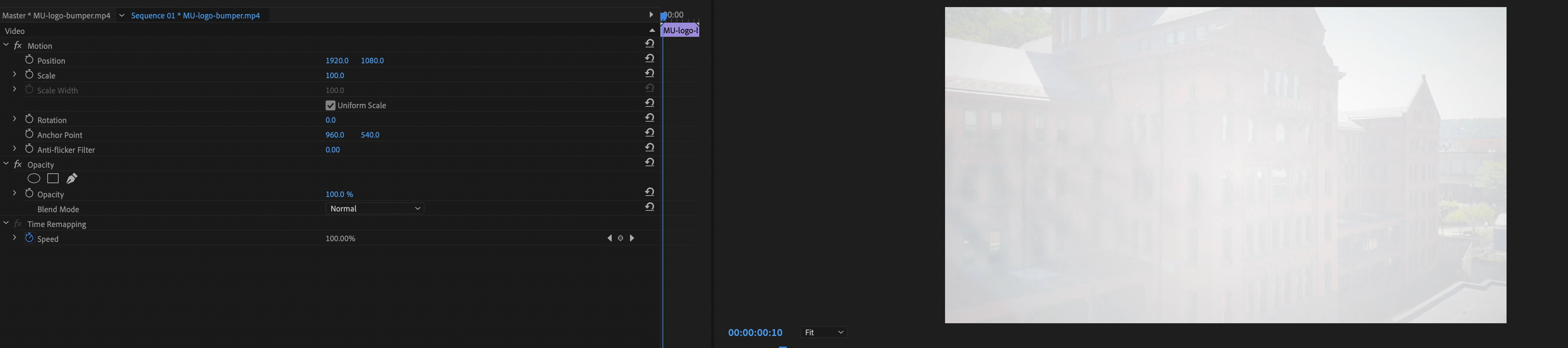Toggle the Rotation animation stopwatch
This screenshot has width=1568, height=348.
pyautogui.click(x=29, y=119)
